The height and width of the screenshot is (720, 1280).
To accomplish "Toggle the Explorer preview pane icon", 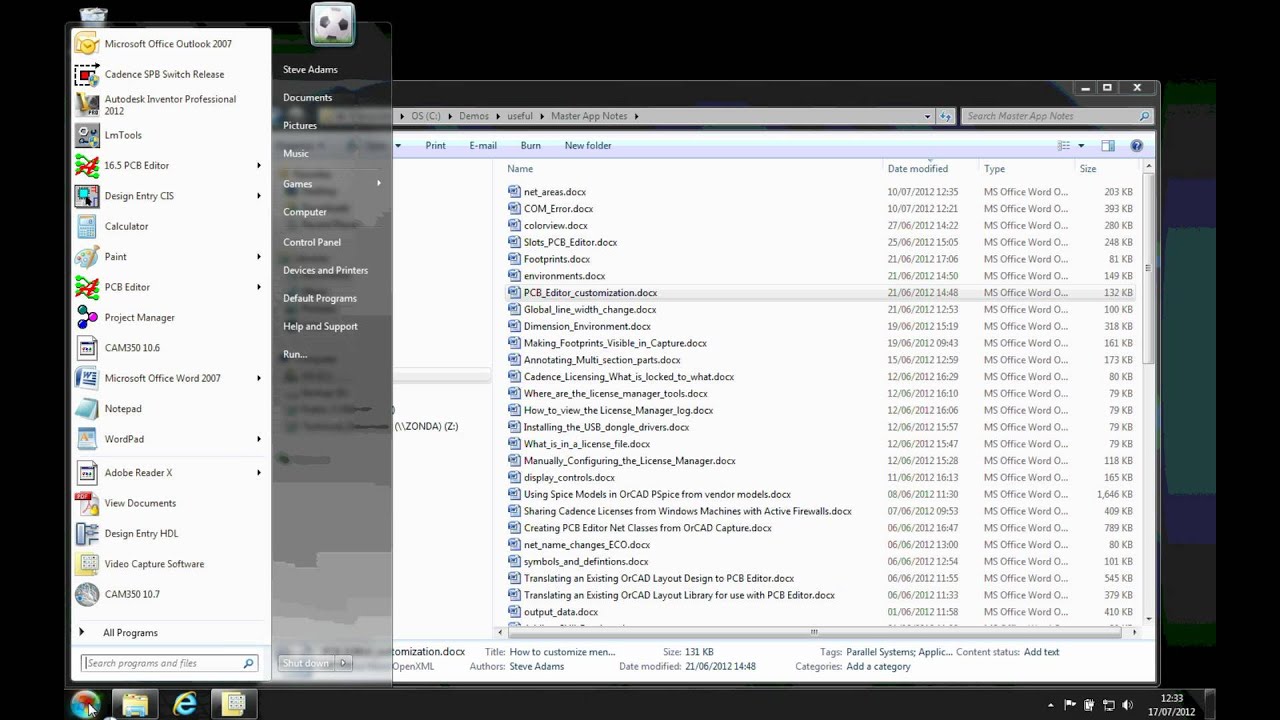I will 1108,146.
